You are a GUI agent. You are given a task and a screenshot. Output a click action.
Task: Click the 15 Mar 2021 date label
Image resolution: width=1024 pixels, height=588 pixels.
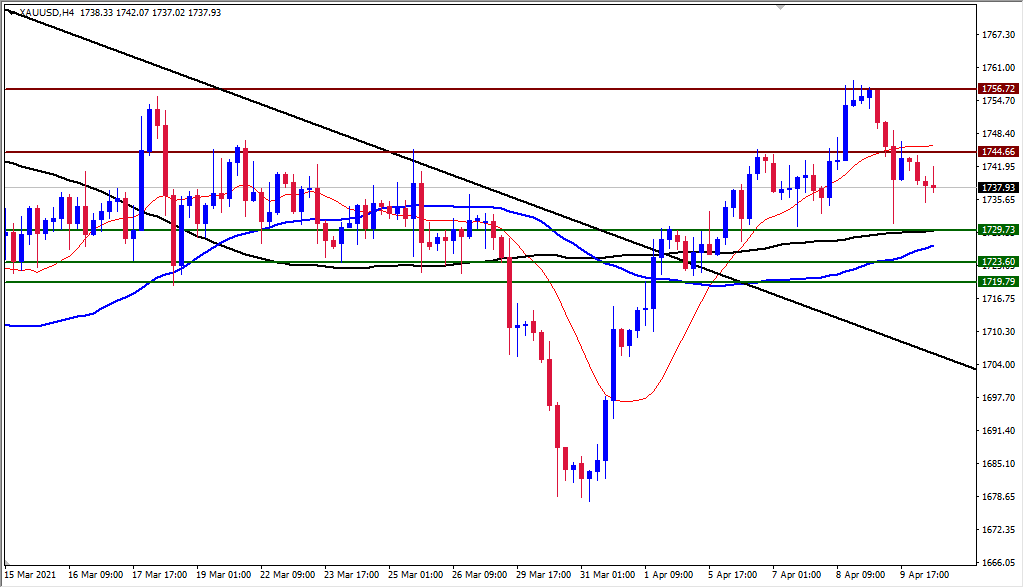pos(31,575)
